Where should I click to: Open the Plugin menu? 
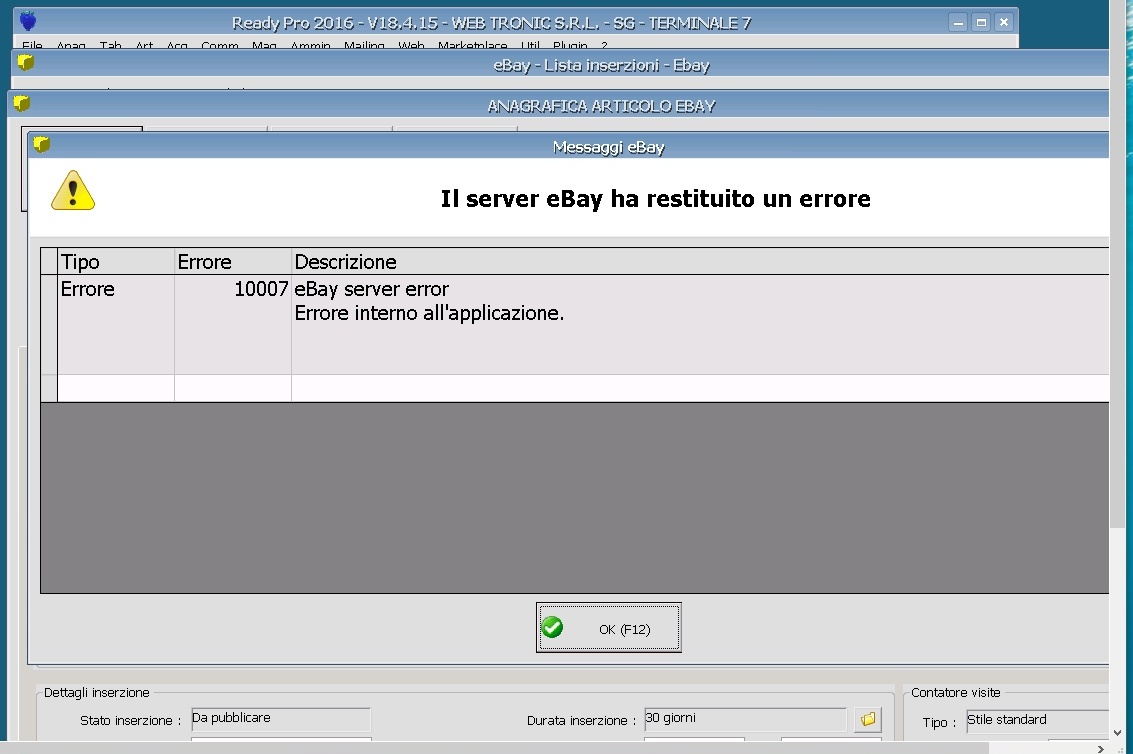pos(569,45)
